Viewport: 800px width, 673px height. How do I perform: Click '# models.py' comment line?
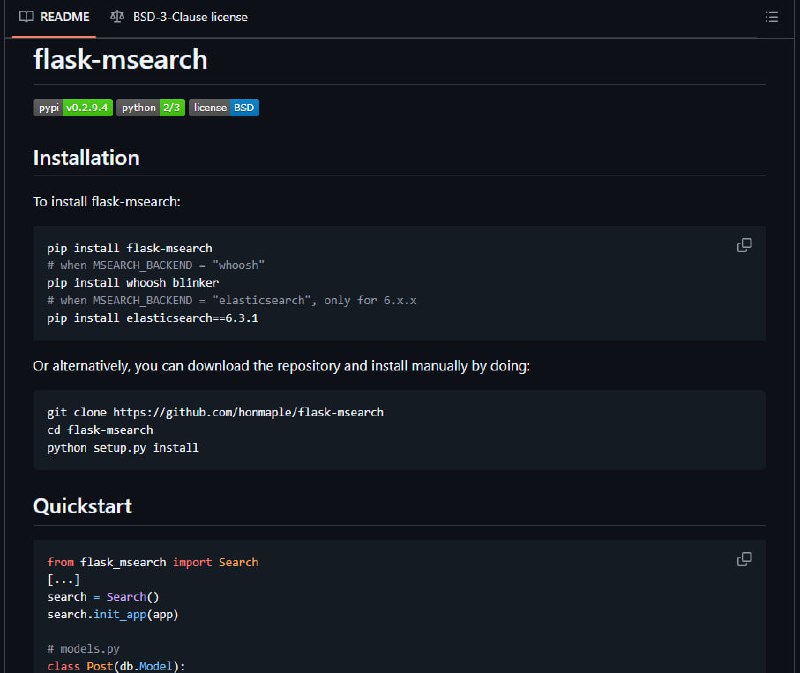(83, 649)
